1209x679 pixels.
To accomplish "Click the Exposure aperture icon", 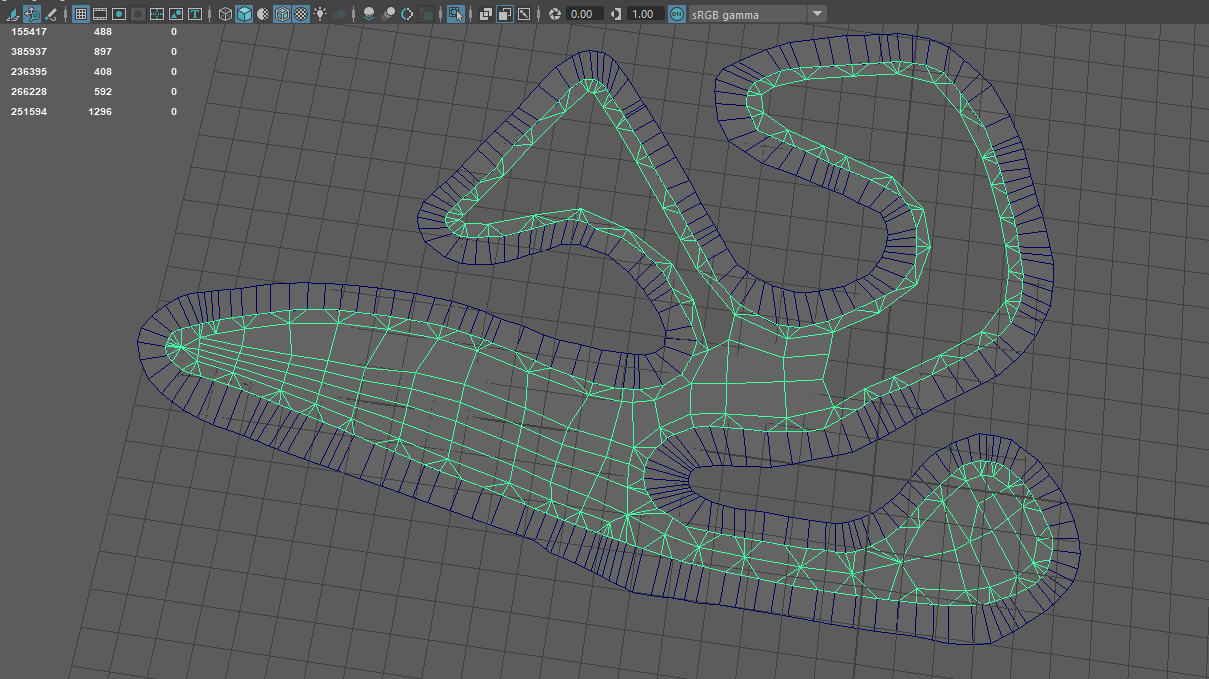I will coord(555,14).
